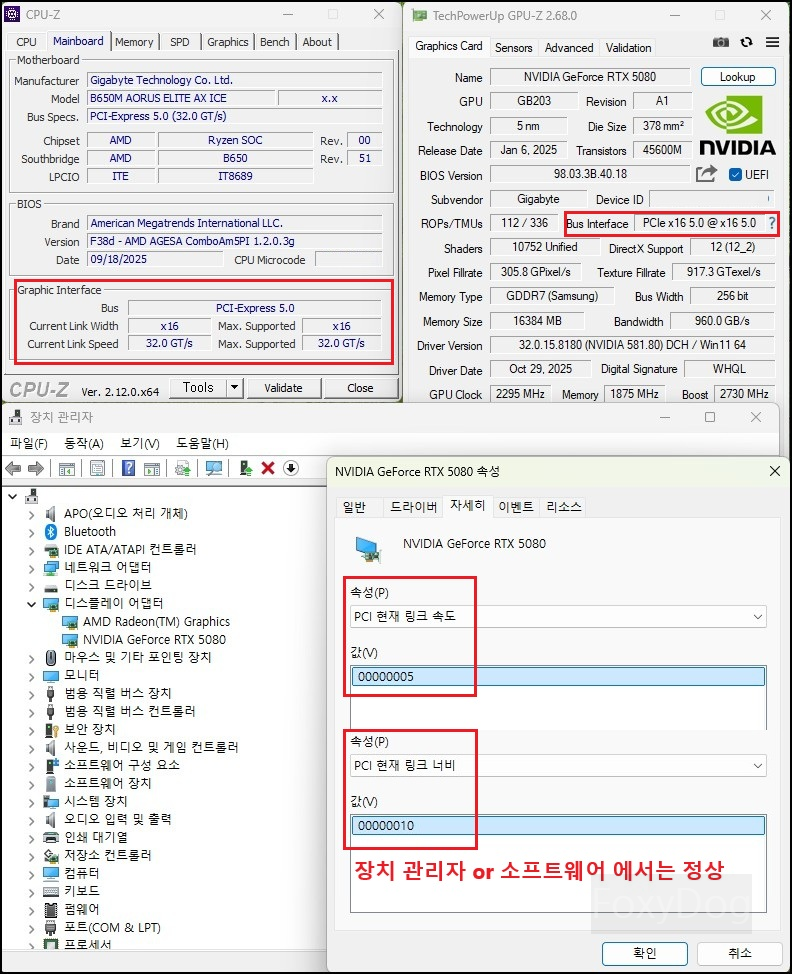Click the Device Manager title bar icon

16,417
